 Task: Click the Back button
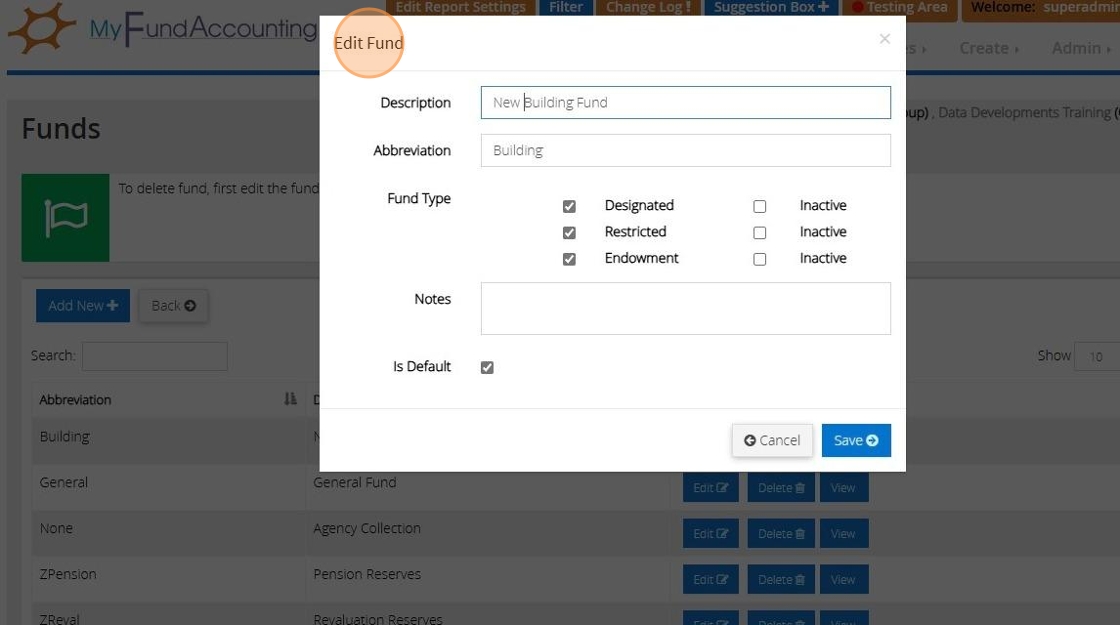tap(174, 306)
